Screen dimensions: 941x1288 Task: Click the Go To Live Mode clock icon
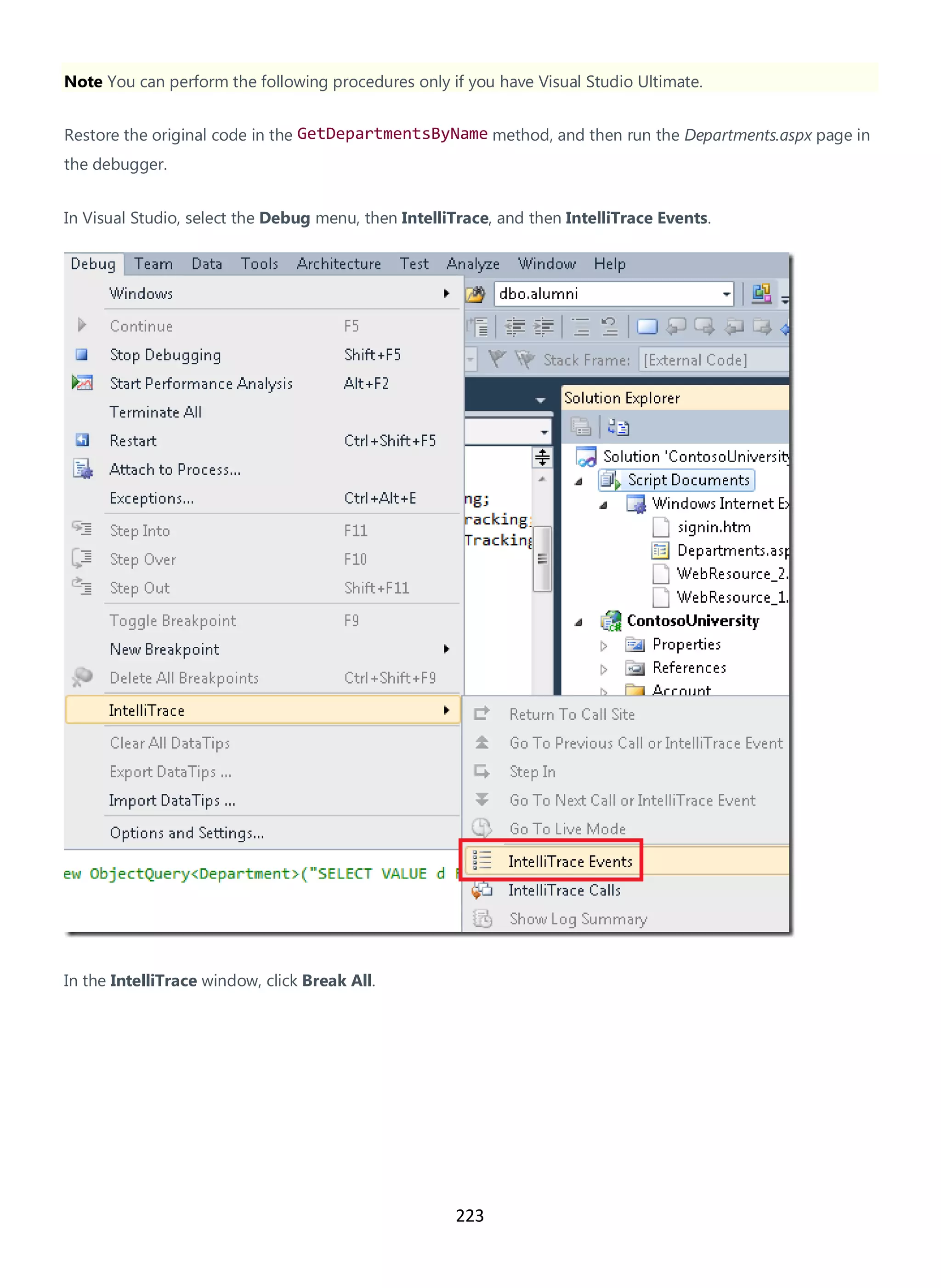482,828
